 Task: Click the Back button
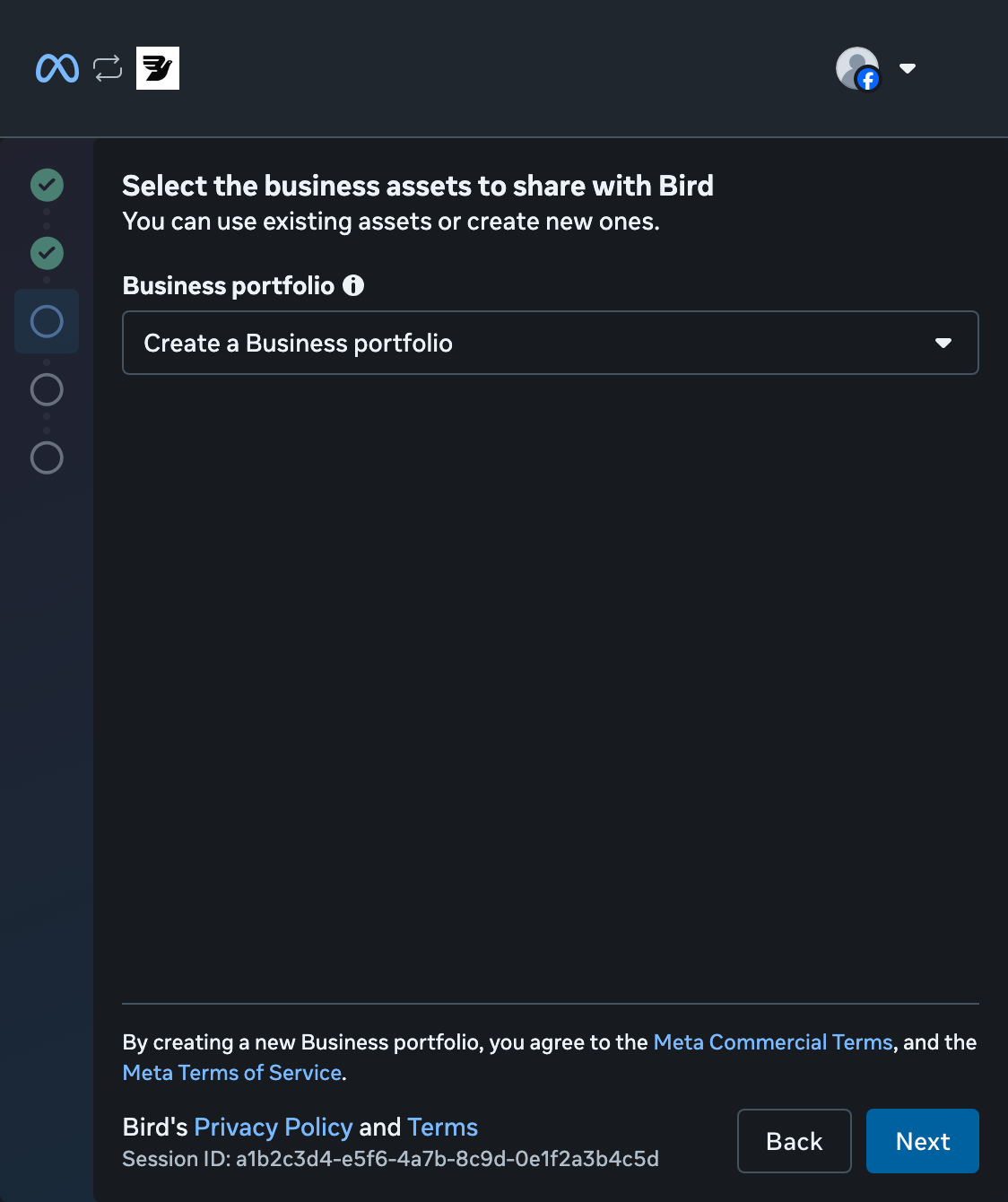point(795,1141)
